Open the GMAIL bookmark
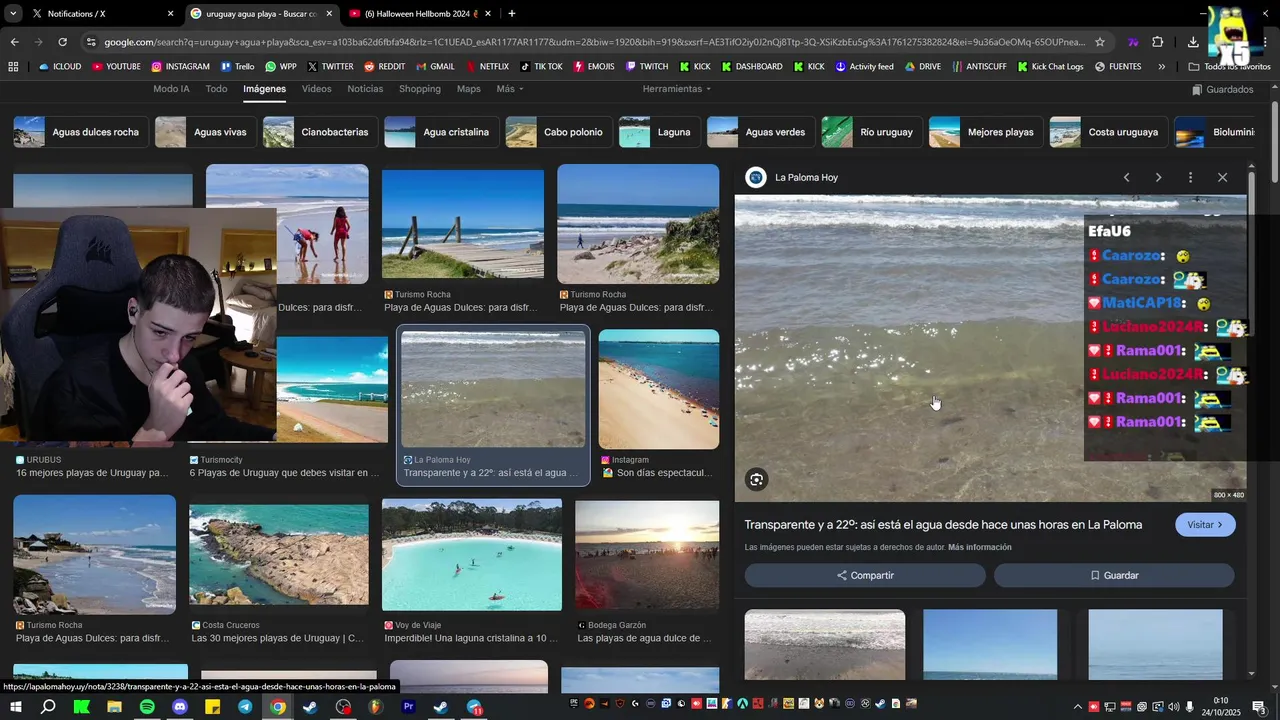The height and width of the screenshot is (720, 1280). click(x=435, y=67)
